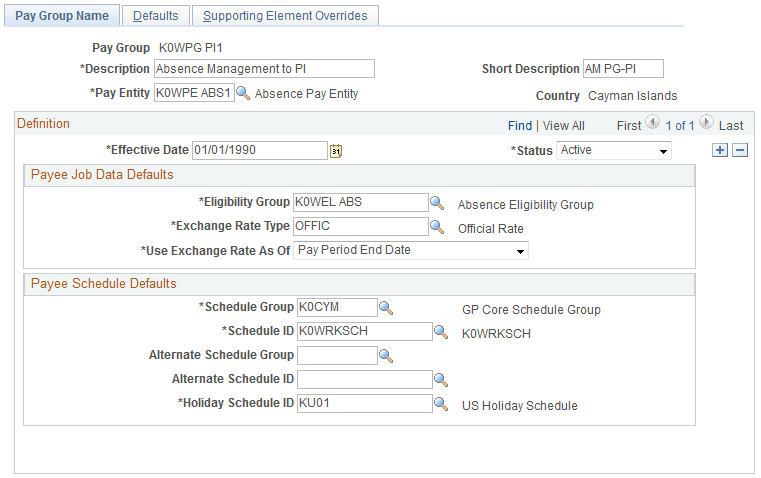Open Holiday Schedule ID lookup magnifier

tap(441, 404)
